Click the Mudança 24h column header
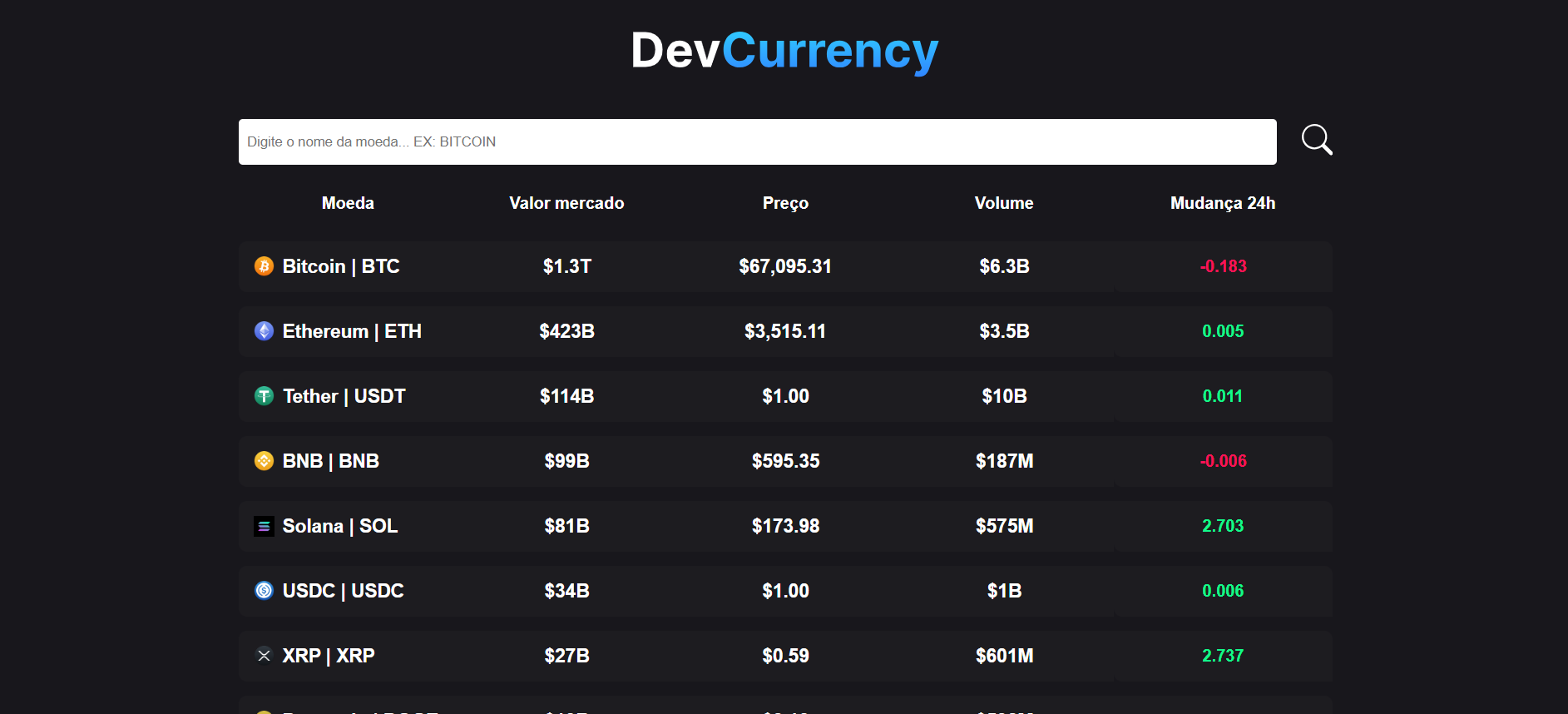This screenshot has width=1568, height=714. coord(1223,203)
